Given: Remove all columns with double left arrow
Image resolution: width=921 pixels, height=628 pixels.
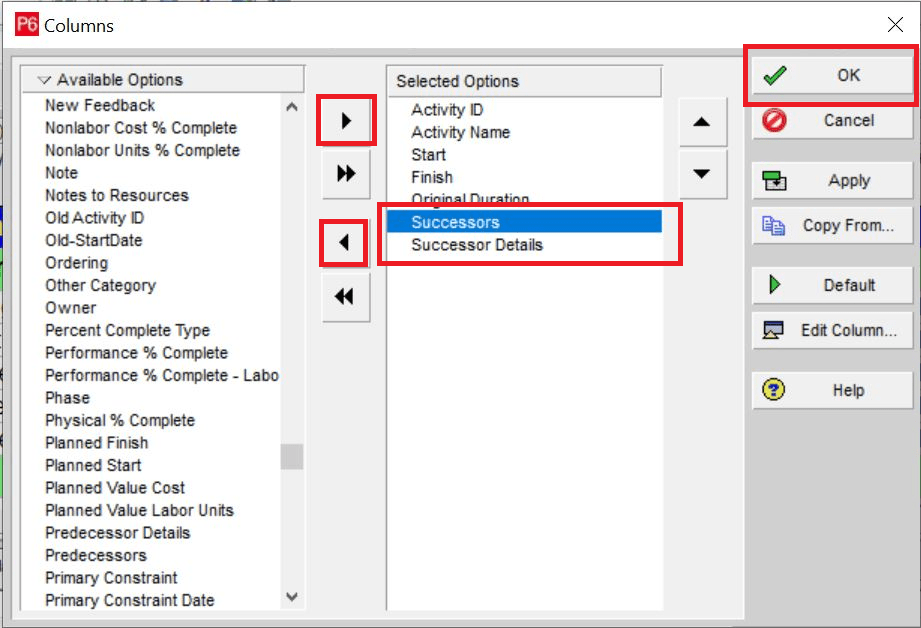Looking at the screenshot, I should [x=345, y=296].
